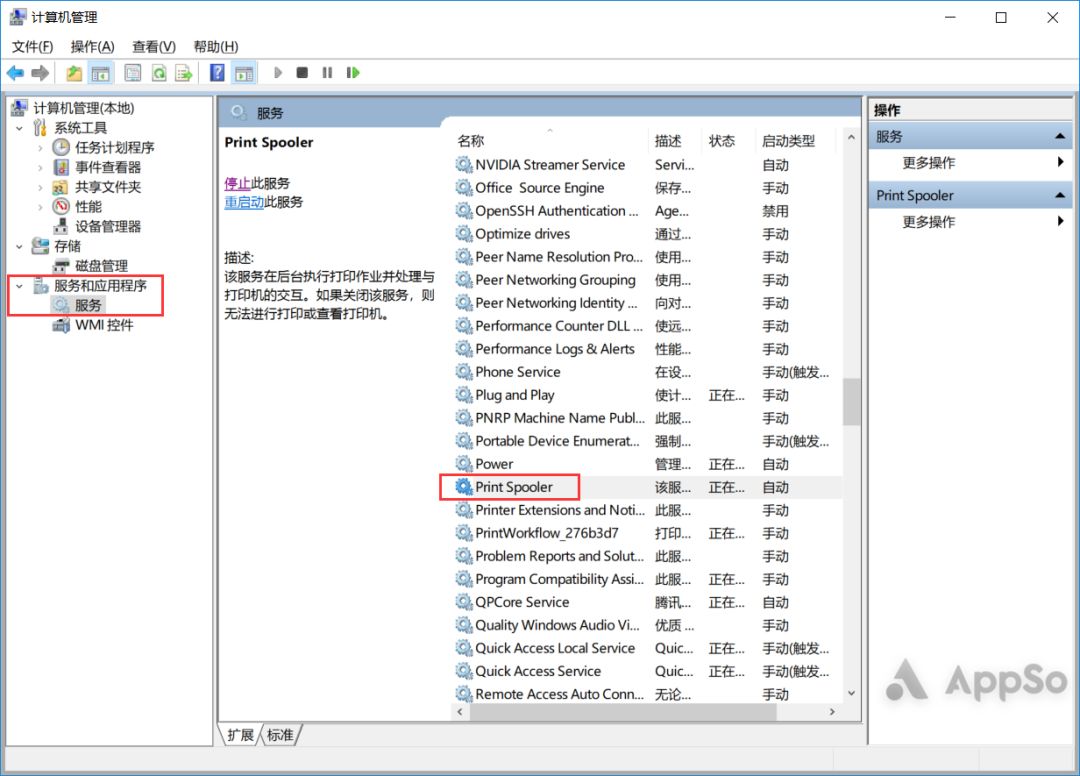This screenshot has width=1080, height=776.
Task: Select the Plug and Play service
Action: pos(647,395)
